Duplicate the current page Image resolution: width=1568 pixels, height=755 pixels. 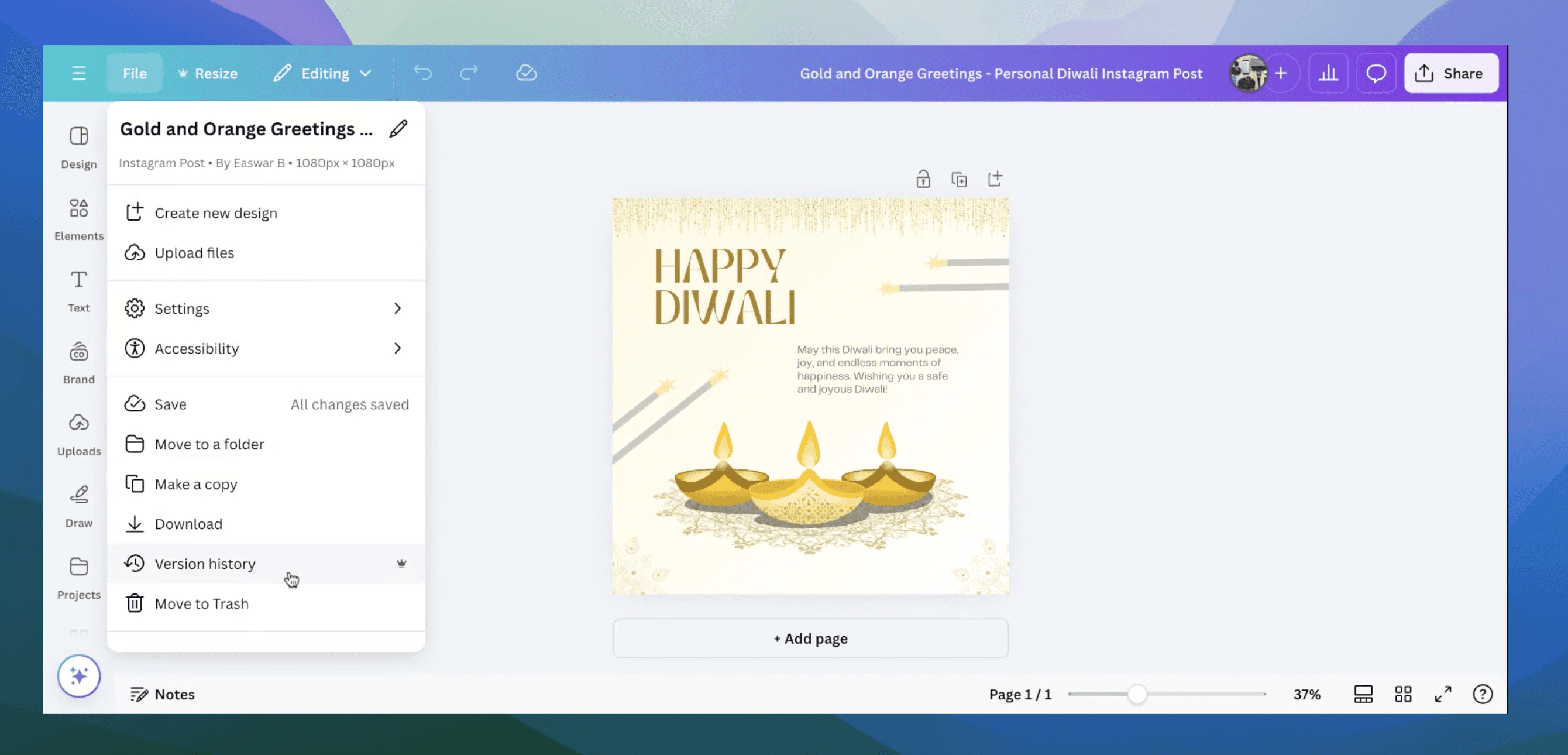[x=959, y=179]
